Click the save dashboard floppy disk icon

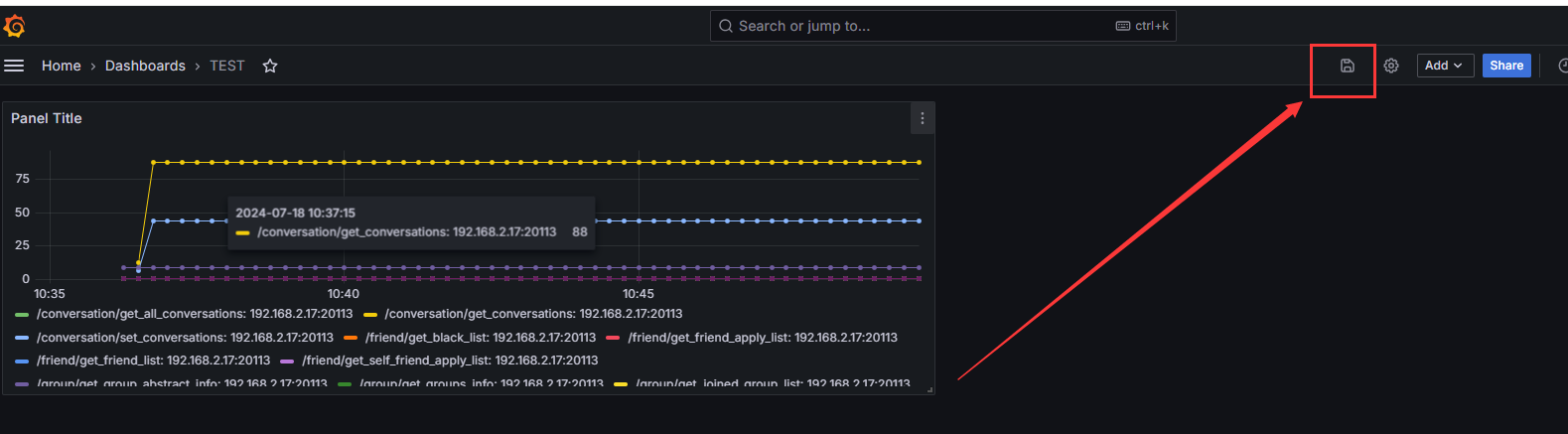point(1347,66)
